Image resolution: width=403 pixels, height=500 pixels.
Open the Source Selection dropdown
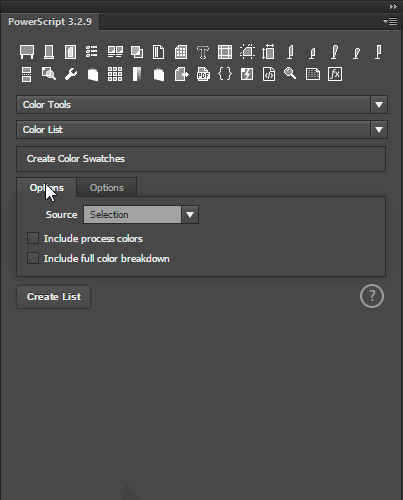pos(141,214)
